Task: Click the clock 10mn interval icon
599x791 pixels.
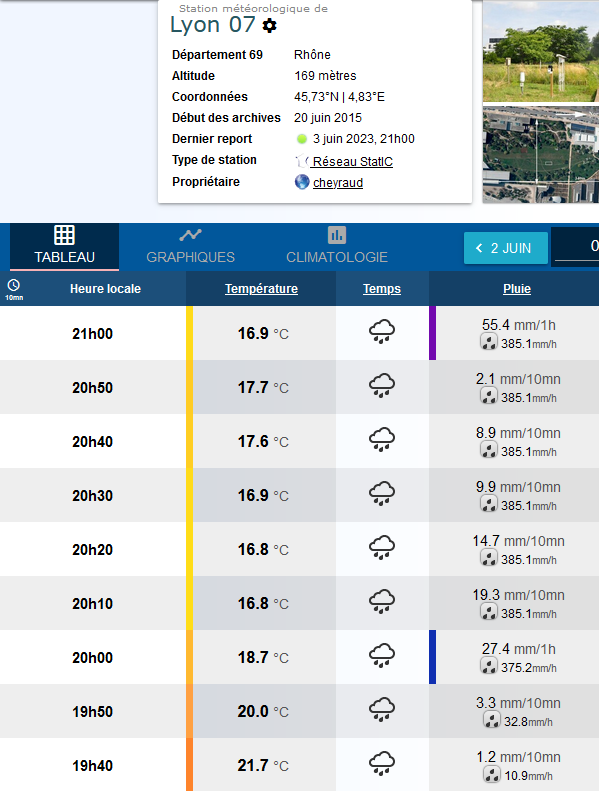Action: 14,289
